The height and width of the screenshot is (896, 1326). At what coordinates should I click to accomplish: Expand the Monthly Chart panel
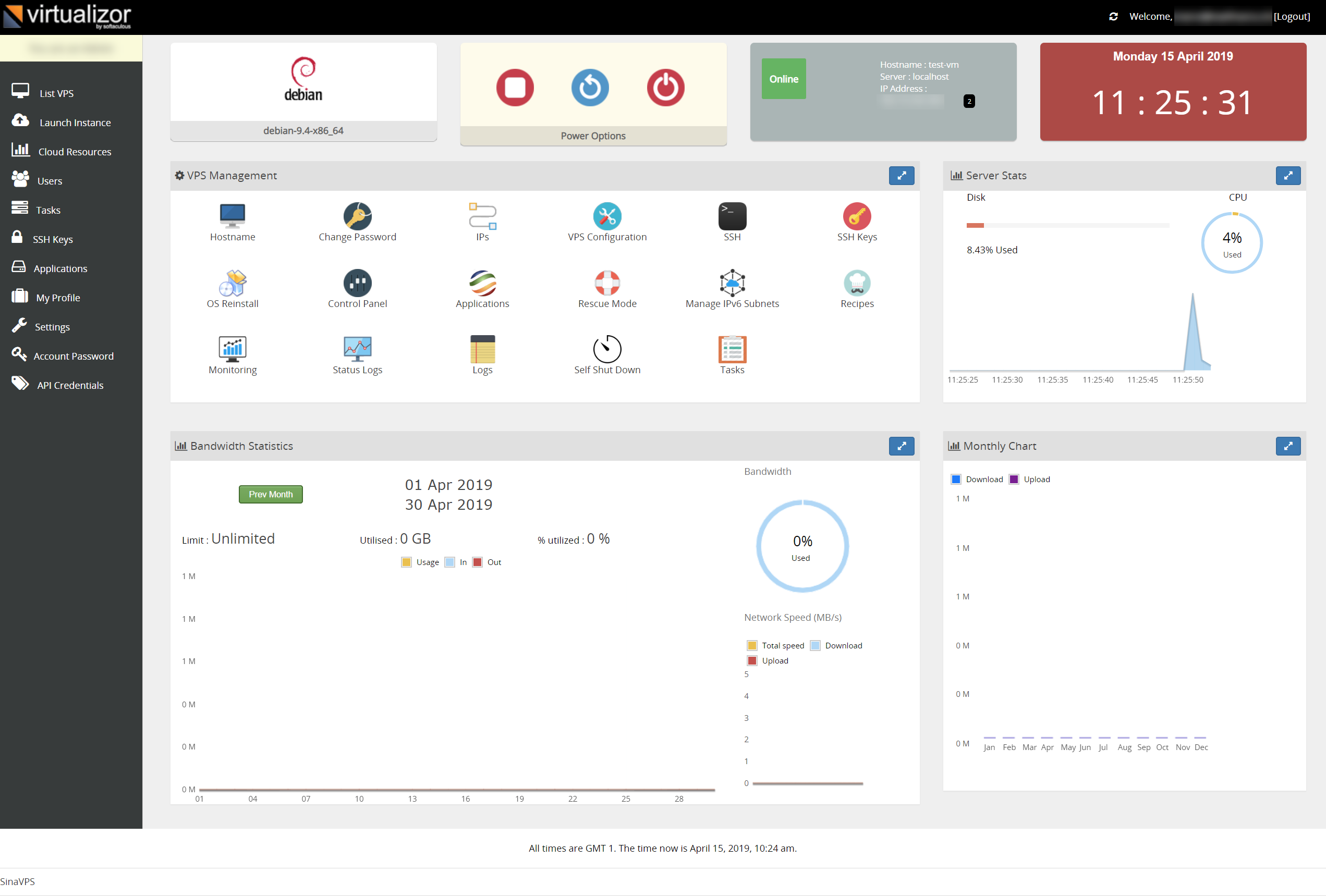click(x=1288, y=446)
